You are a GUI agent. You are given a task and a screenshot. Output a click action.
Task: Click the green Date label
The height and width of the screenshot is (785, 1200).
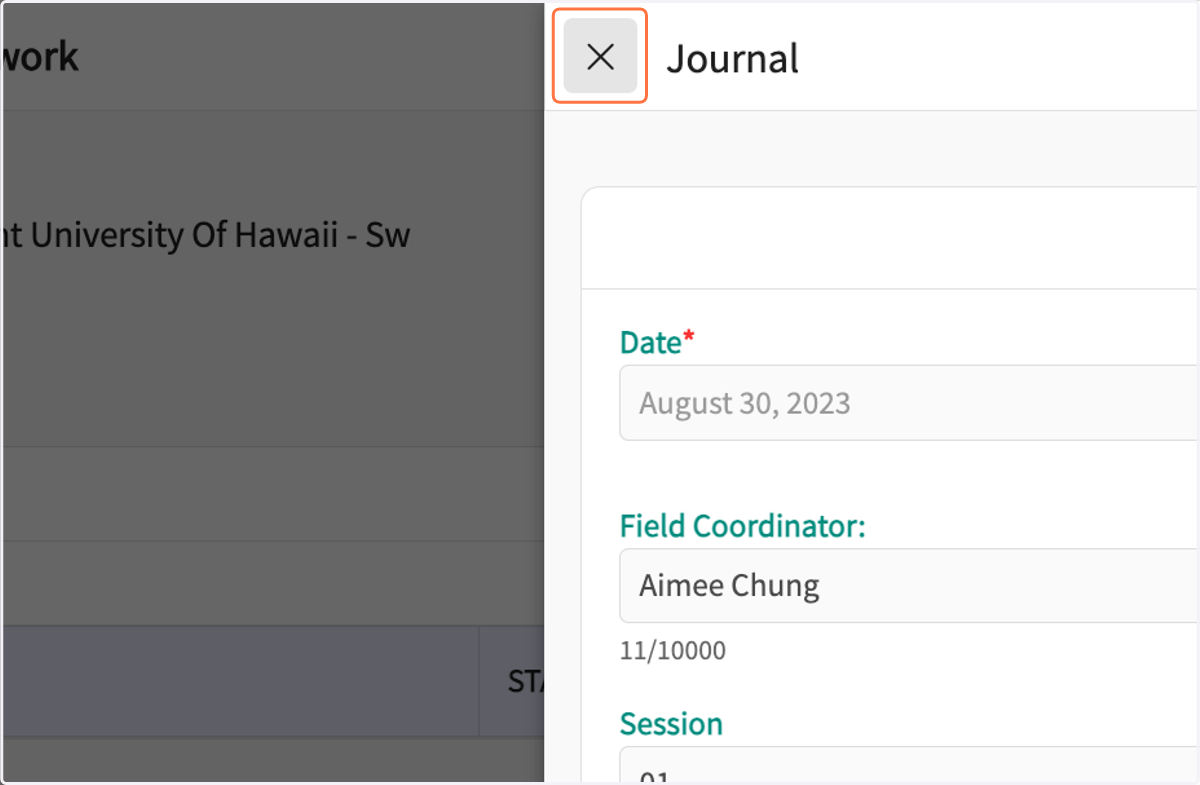[x=650, y=342]
